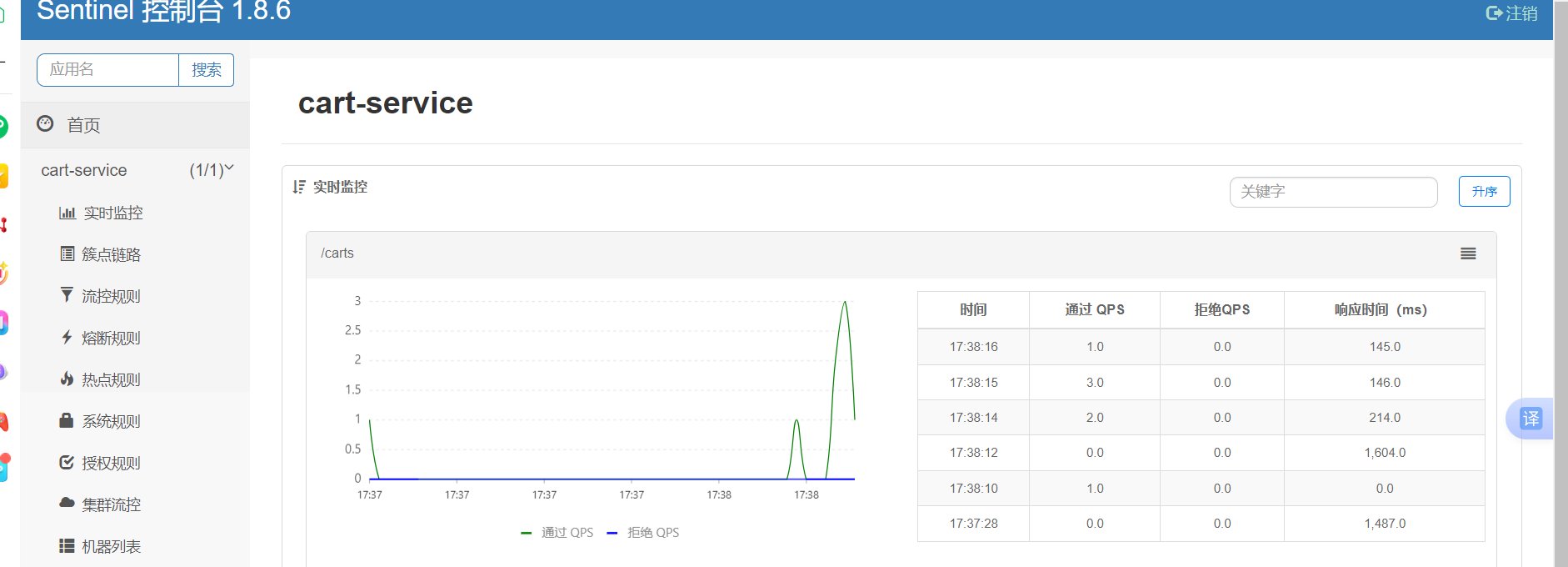The image size is (1568, 567).
Task: Click the cart-service page heading
Action: tap(386, 103)
